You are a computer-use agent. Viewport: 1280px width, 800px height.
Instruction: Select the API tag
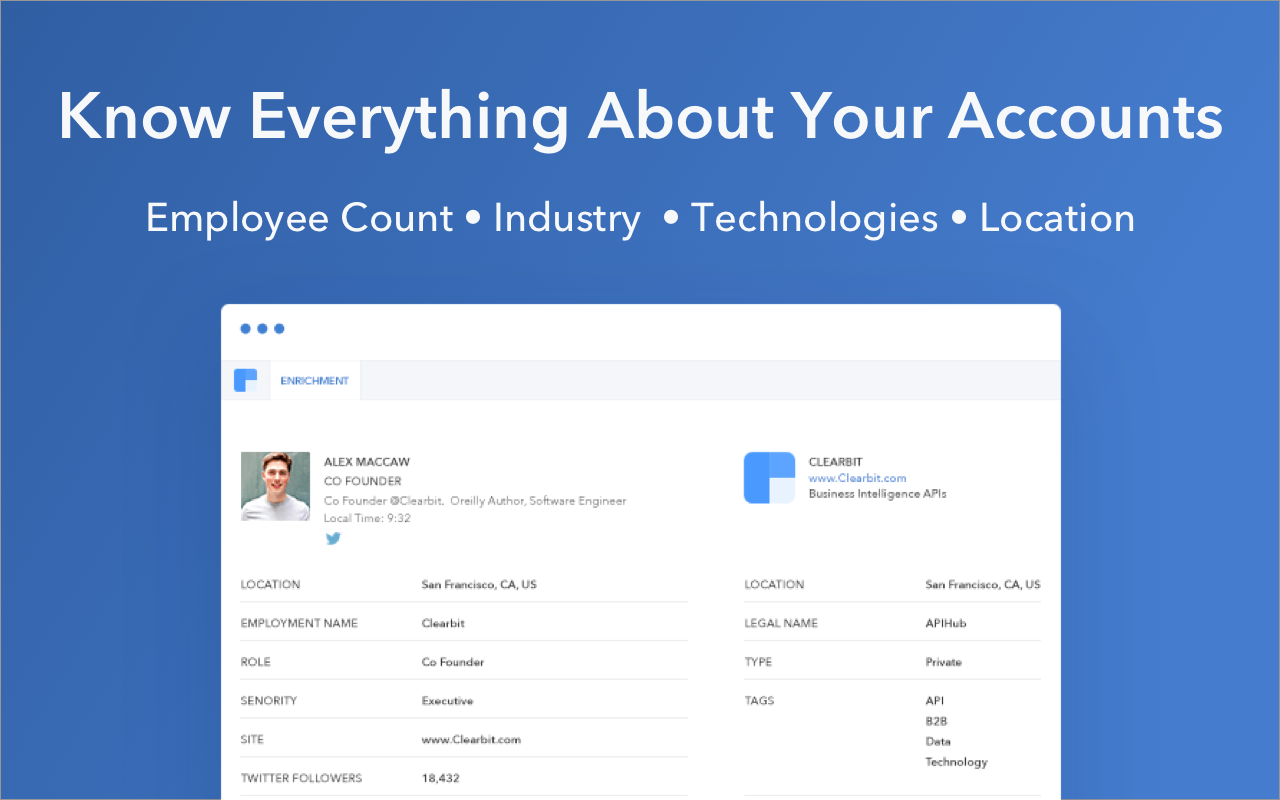[x=934, y=700]
